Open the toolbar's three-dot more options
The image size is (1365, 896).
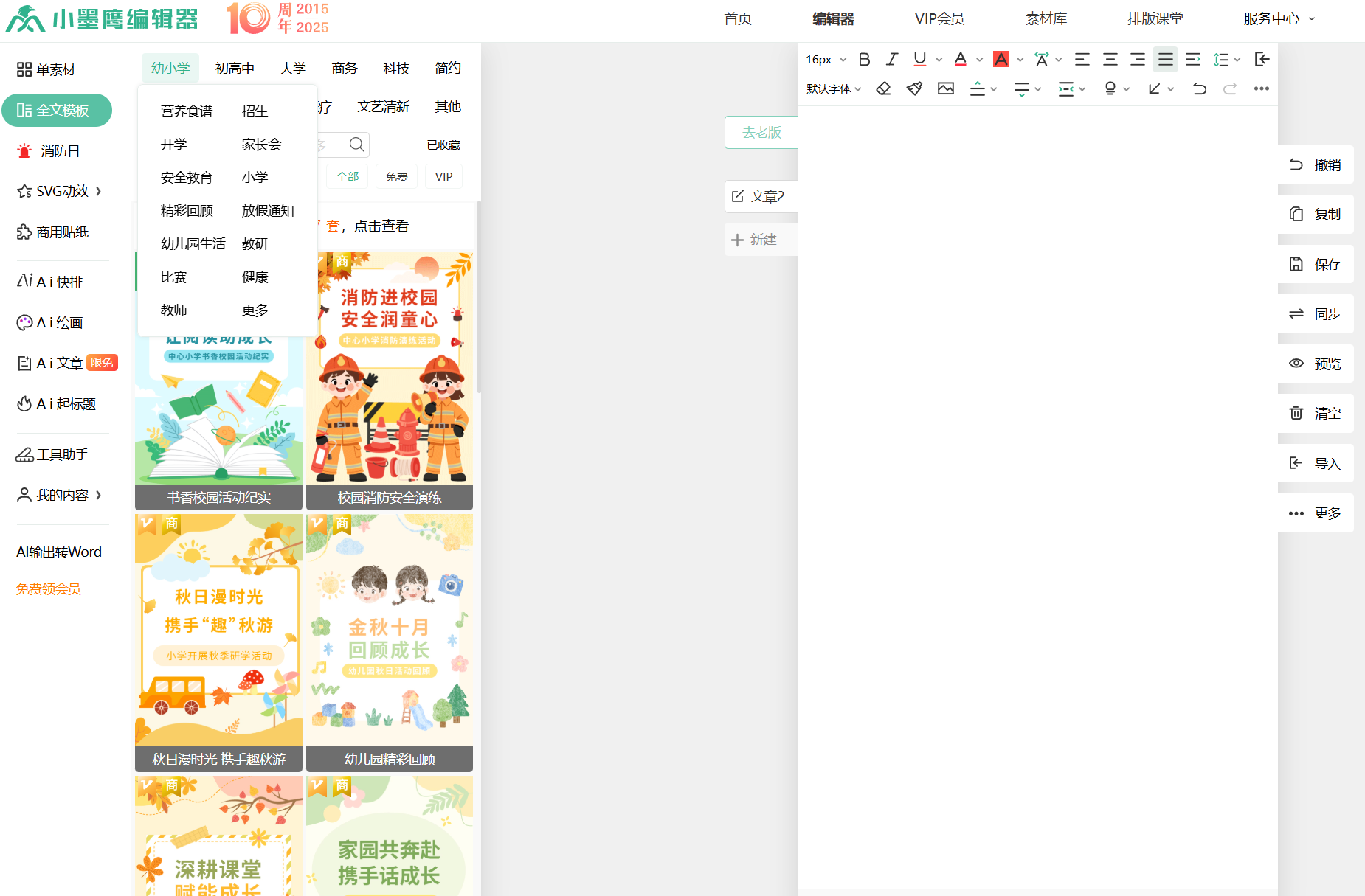coord(1261,89)
